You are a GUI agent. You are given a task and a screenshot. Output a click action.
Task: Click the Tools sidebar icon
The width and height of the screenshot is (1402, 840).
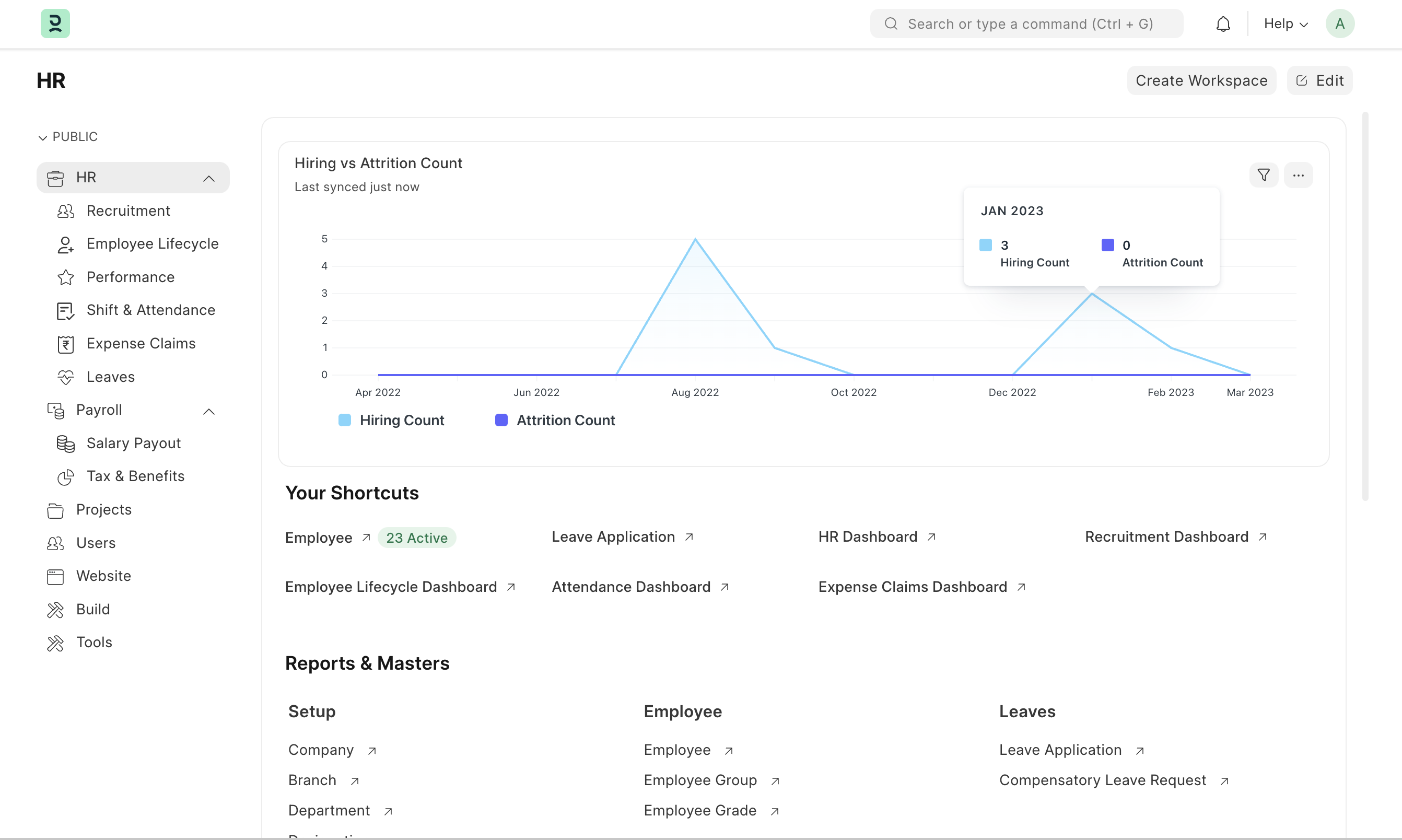tap(55, 643)
